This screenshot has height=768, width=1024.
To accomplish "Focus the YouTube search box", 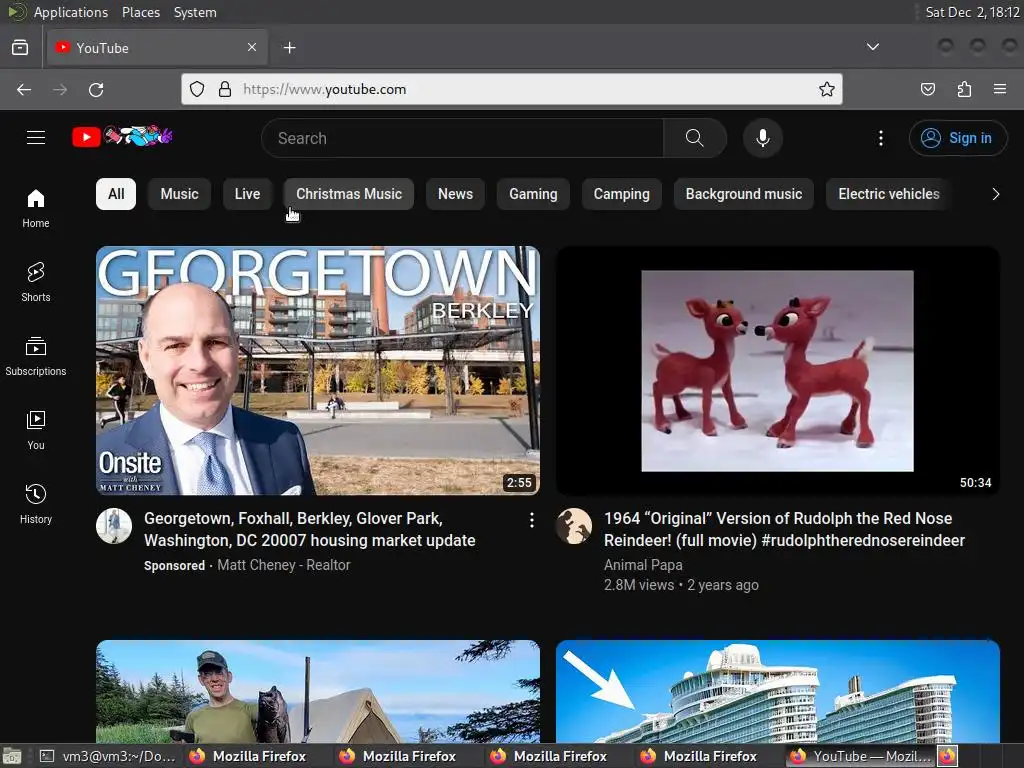I will (x=462, y=138).
